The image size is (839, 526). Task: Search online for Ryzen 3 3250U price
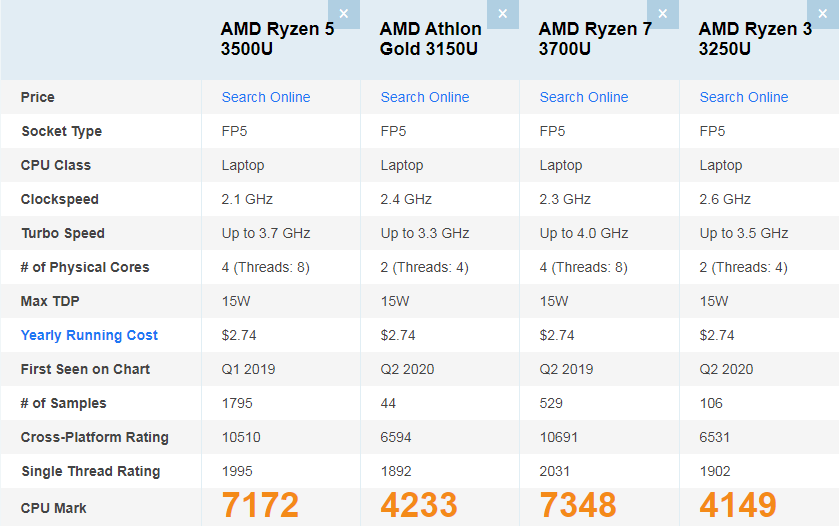tap(743, 97)
